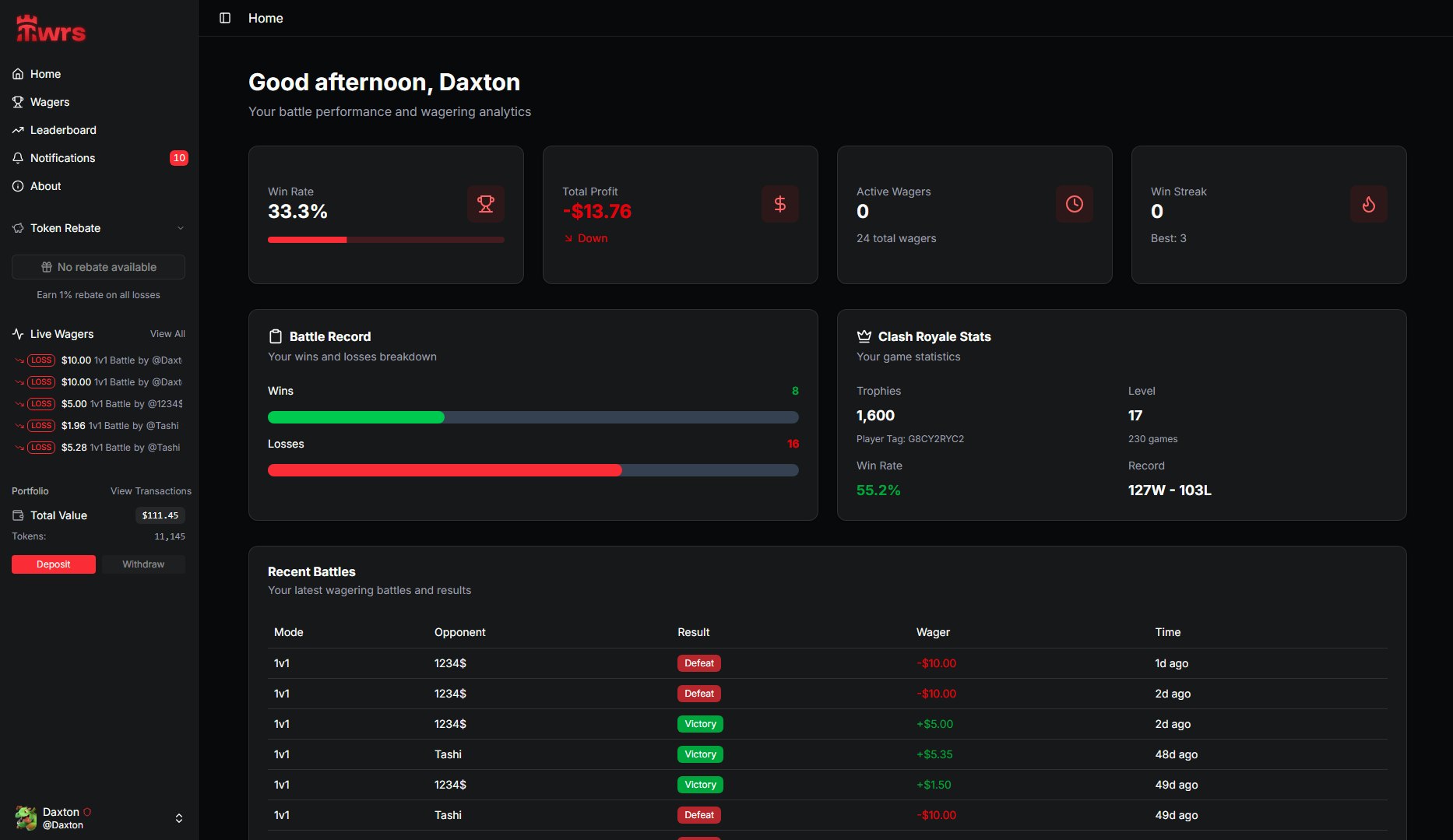
Task: Expand the Token Rebate section chevron
Action: click(181, 228)
